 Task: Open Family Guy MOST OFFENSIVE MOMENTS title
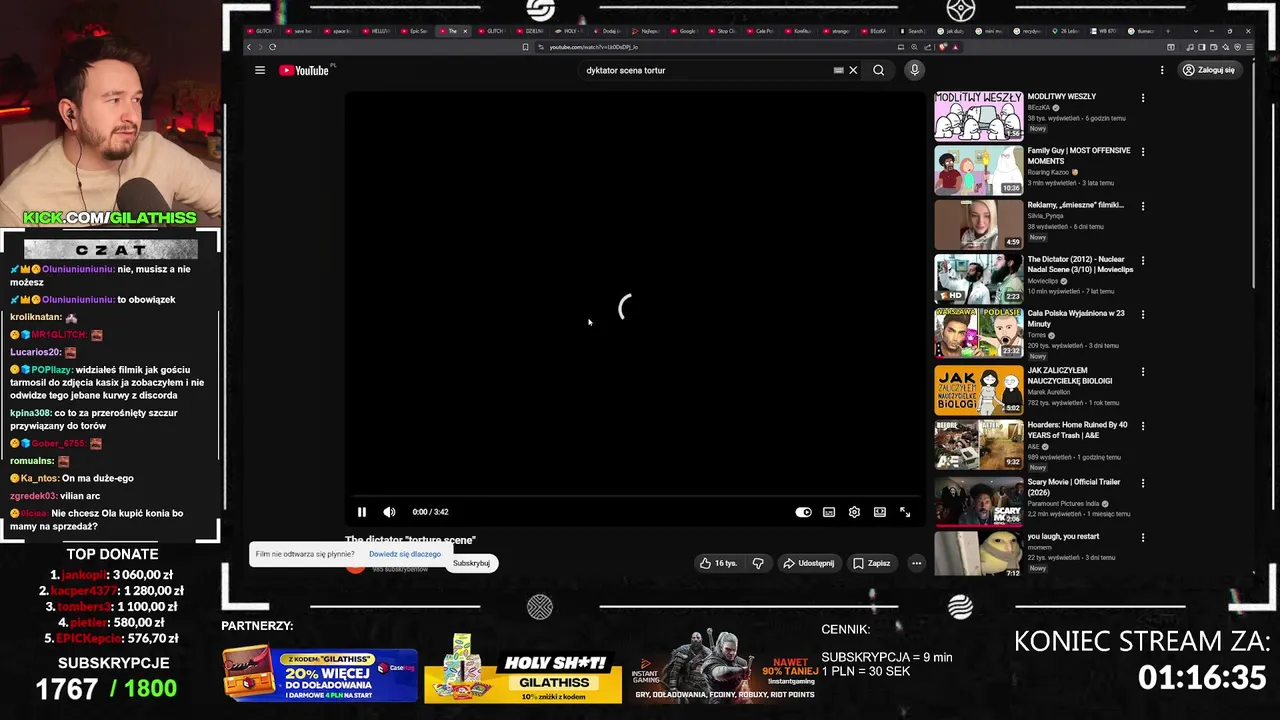[1078, 155]
